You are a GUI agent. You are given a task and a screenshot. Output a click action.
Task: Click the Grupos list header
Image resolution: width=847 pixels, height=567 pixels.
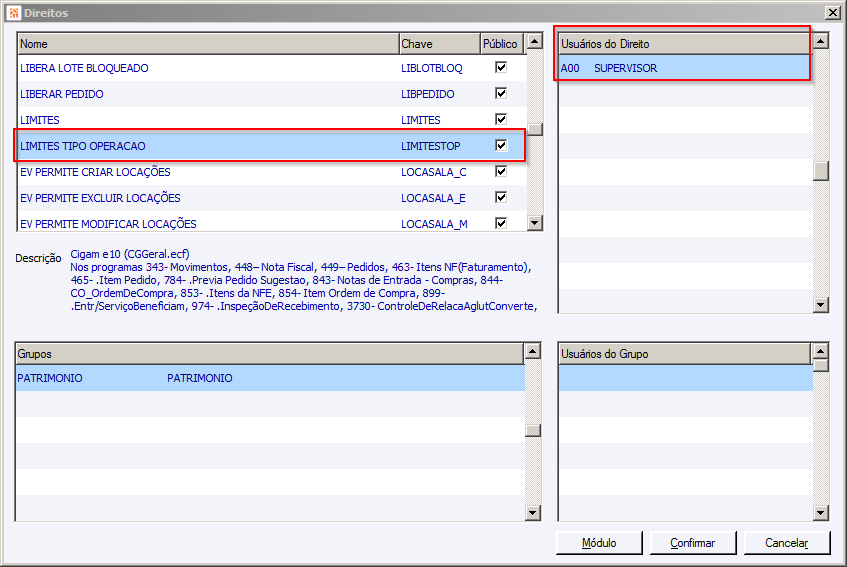(x=270, y=354)
